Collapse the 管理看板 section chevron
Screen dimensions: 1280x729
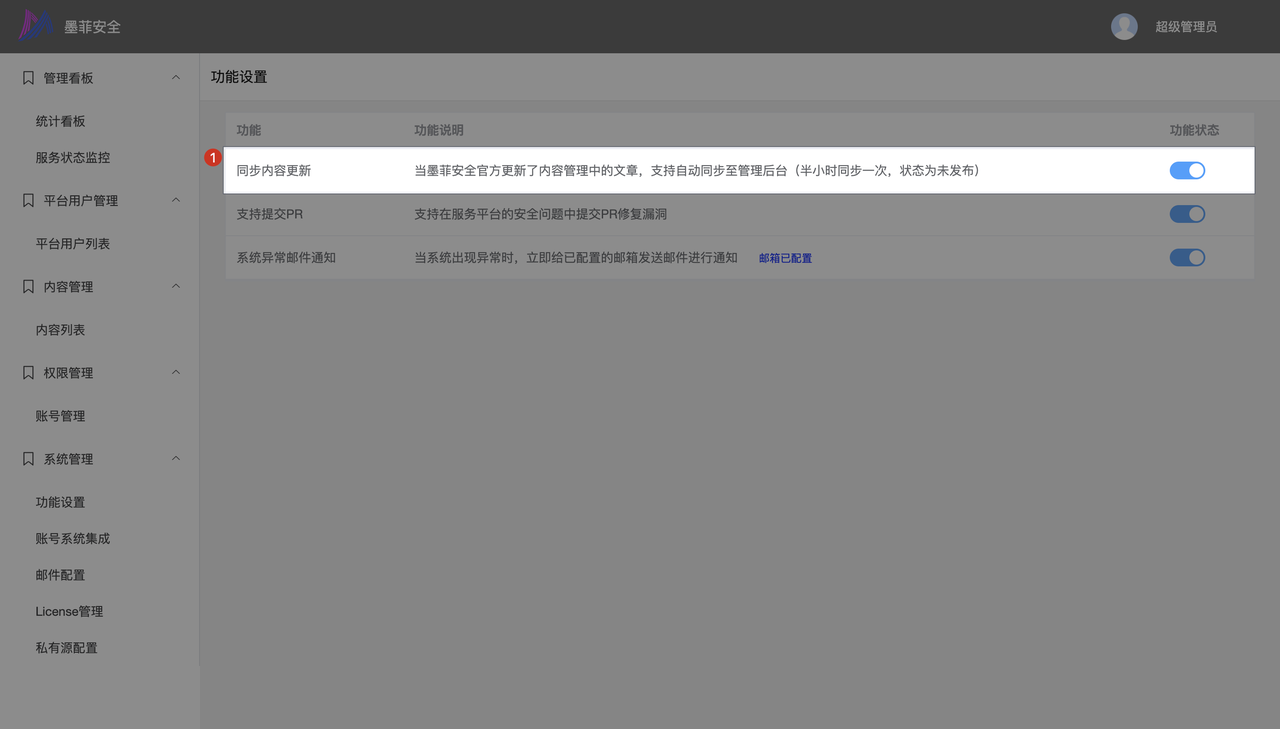click(176, 78)
